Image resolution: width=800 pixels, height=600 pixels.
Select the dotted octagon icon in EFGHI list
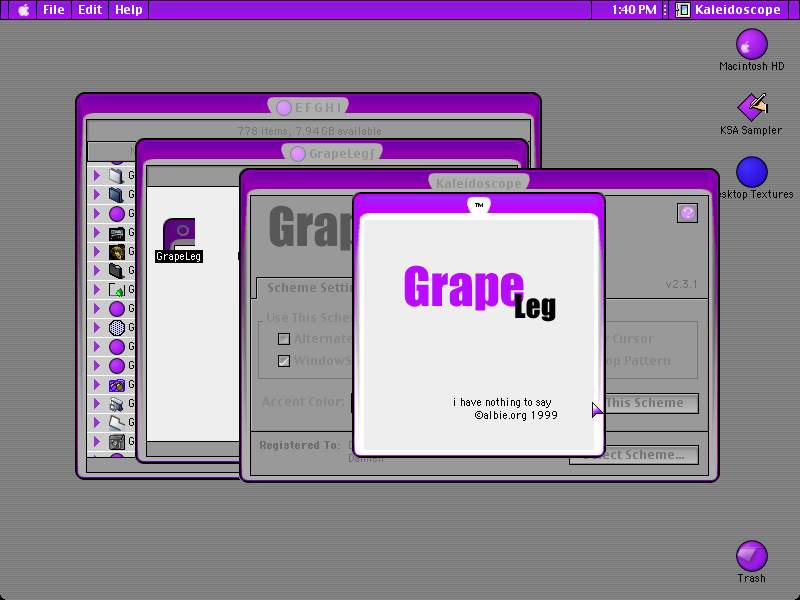click(x=116, y=328)
